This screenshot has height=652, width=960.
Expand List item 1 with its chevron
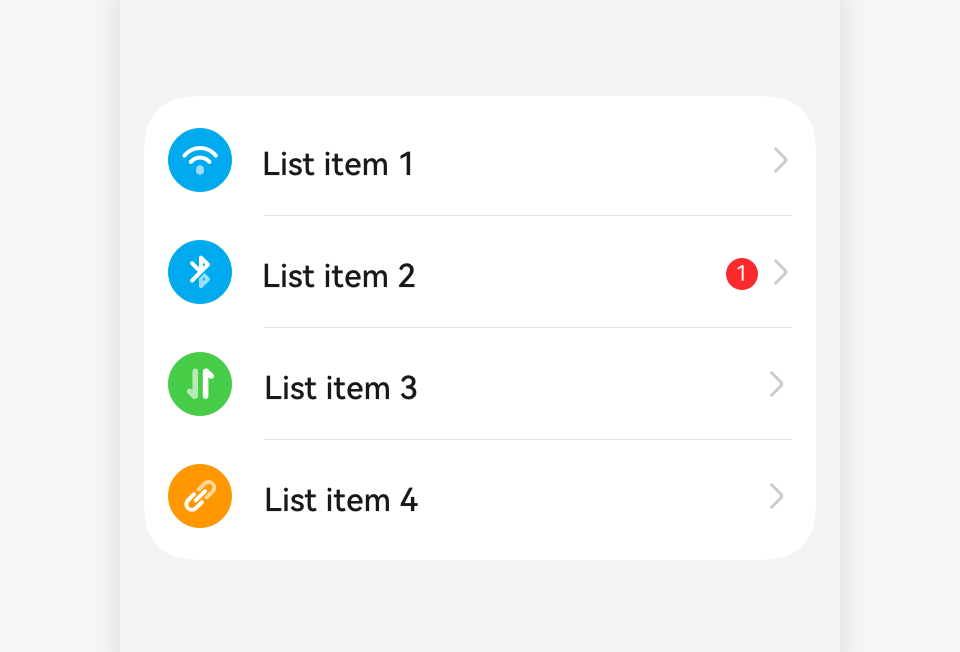coord(780,160)
